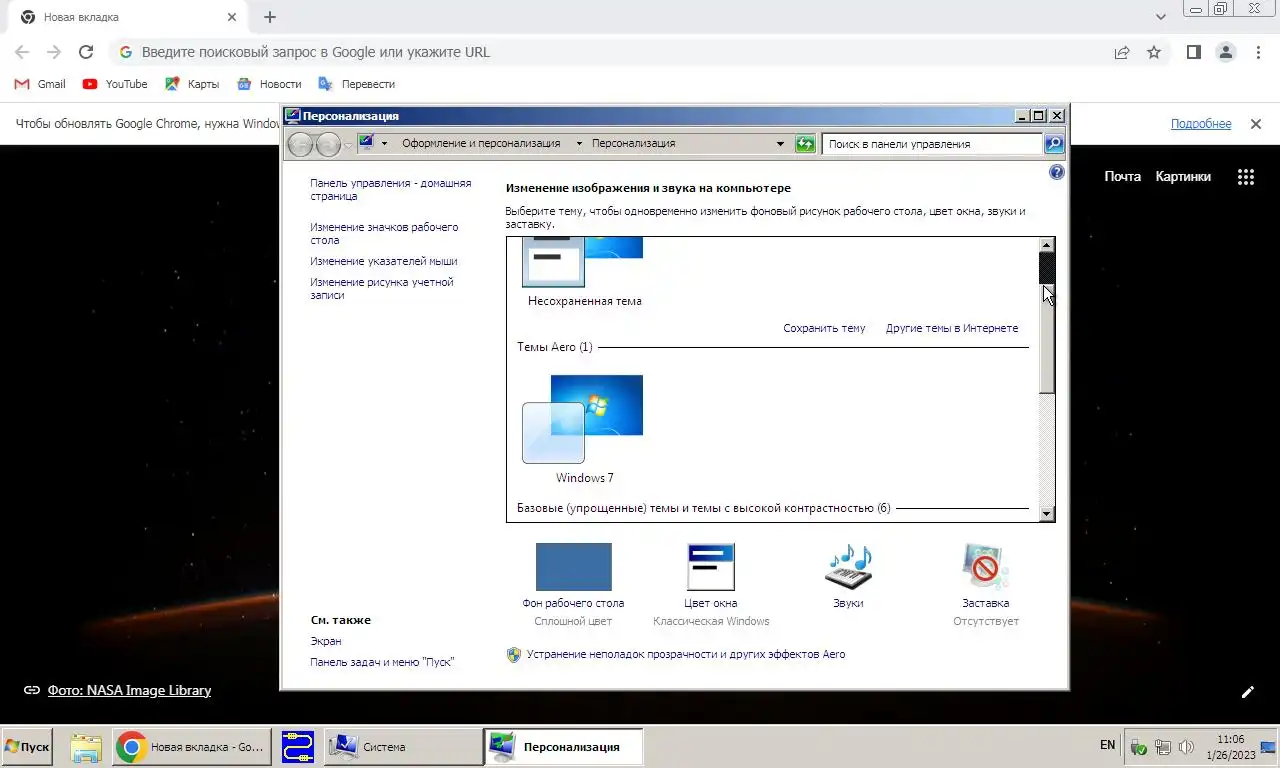Screen dimensions: 1280x768
Task: Open the Цвет окна icon
Action: (711, 567)
